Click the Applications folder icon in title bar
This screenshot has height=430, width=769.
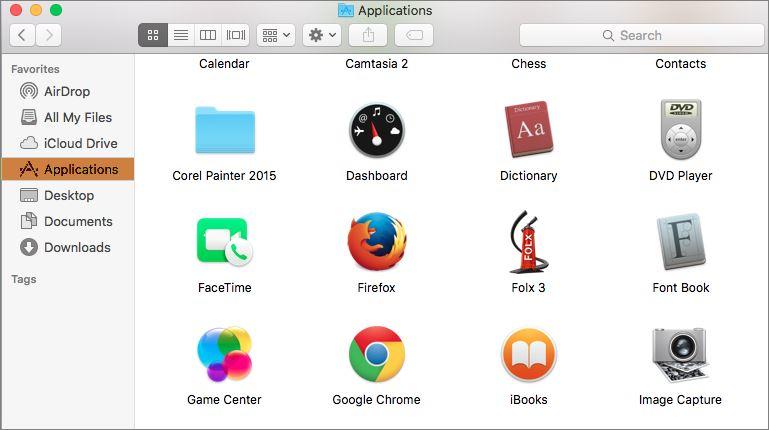click(346, 10)
